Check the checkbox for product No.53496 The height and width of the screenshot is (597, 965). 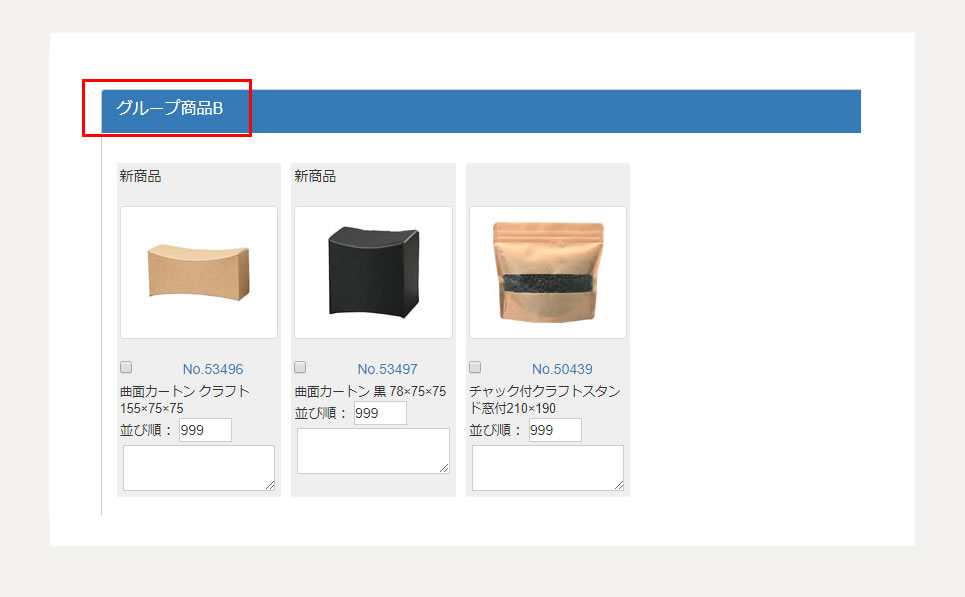point(126,367)
